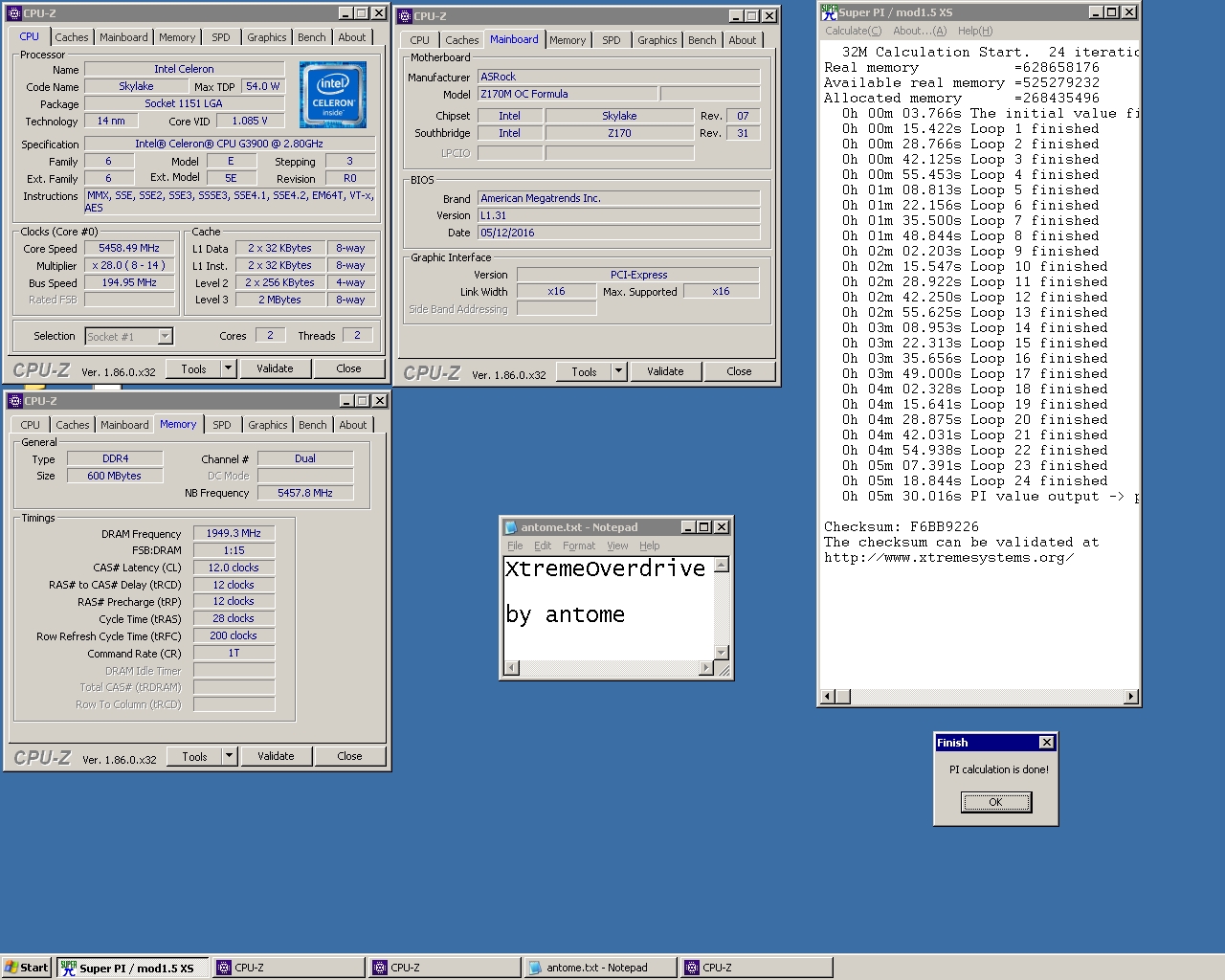
Task: Open the View menu in Notepad
Action: click(618, 546)
